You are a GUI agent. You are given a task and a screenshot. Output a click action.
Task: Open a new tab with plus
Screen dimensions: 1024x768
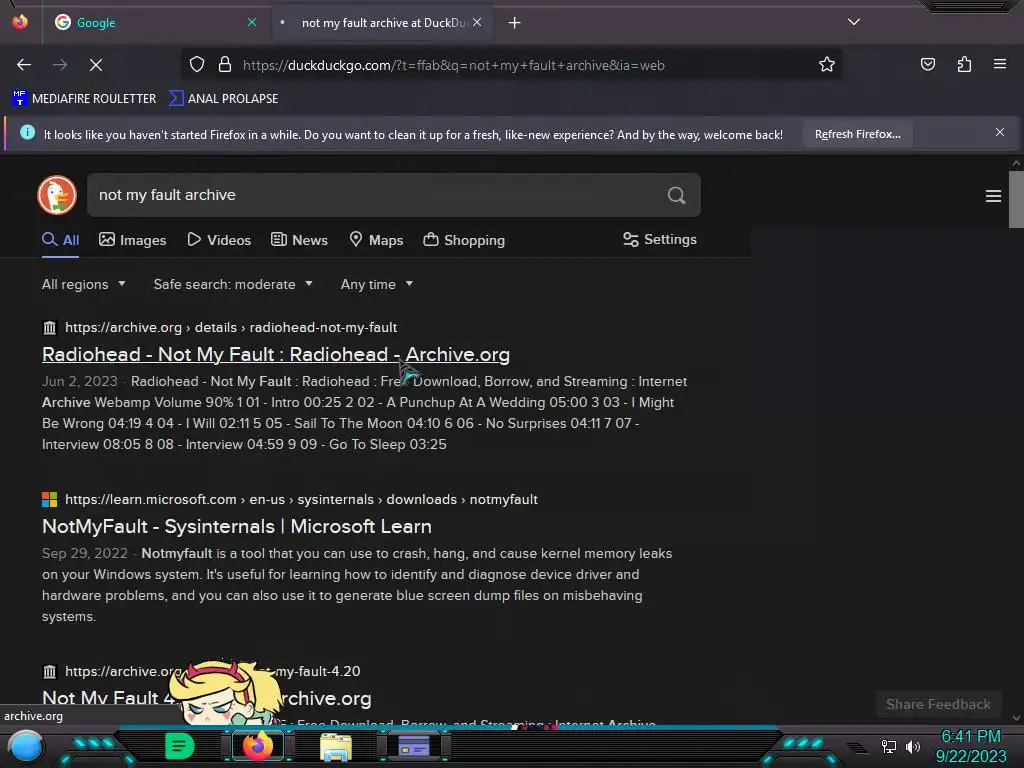point(515,23)
